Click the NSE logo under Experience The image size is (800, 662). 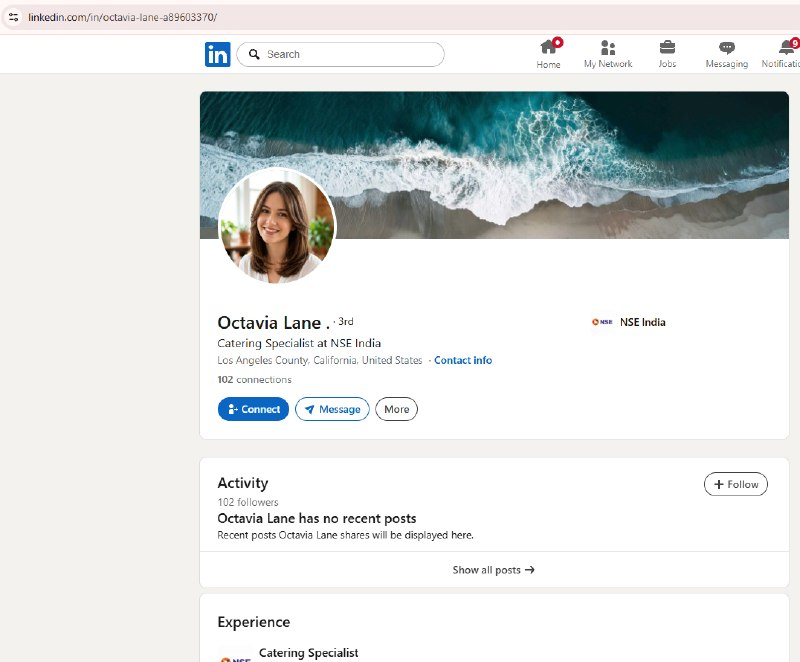pyautogui.click(x=235, y=657)
